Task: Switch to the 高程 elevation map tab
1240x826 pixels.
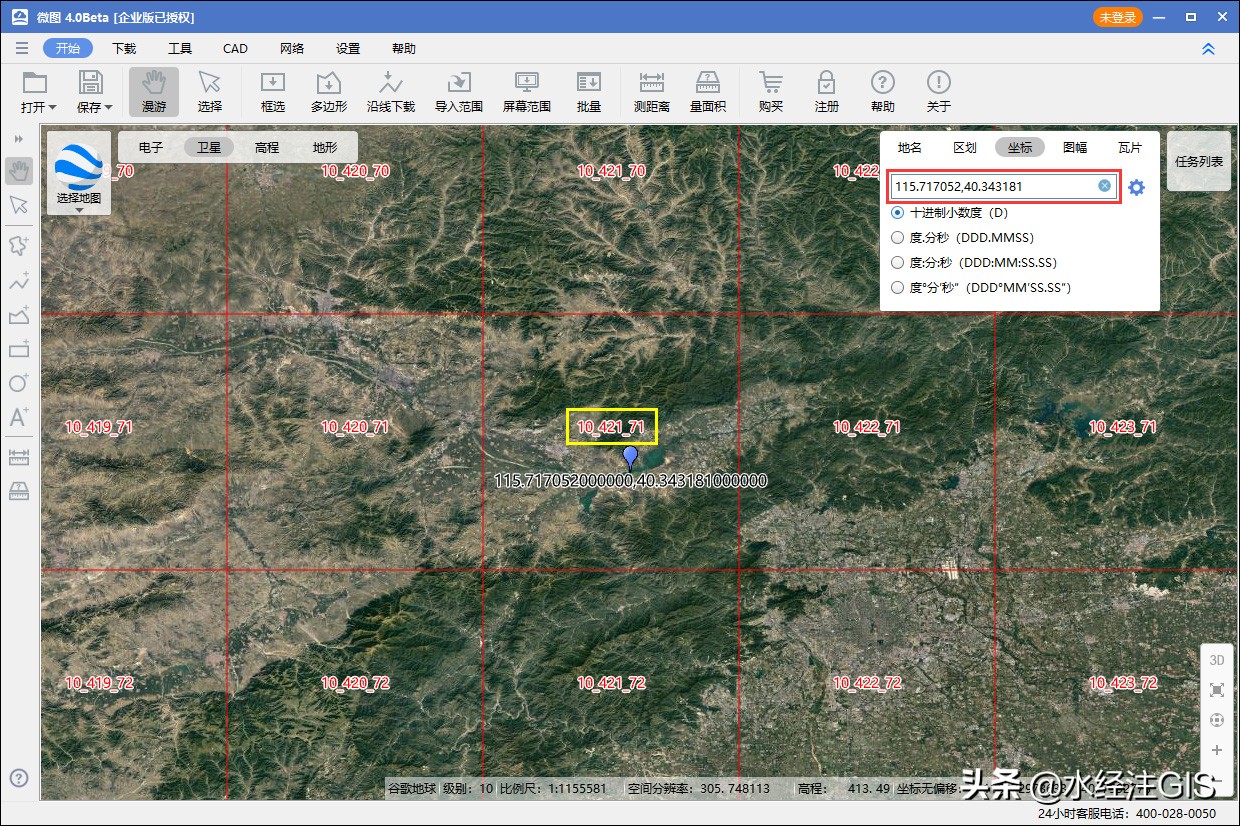Action: pos(267,147)
